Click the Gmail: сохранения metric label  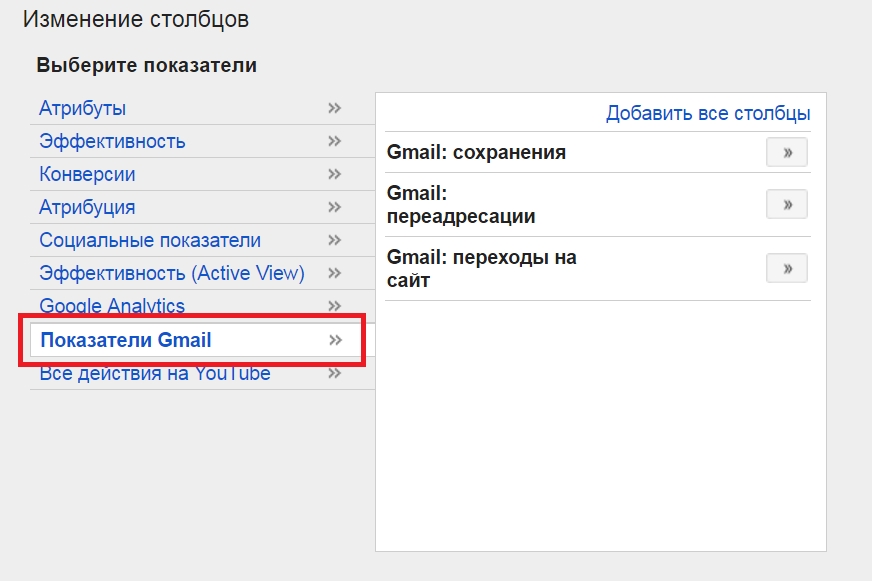[x=476, y=153]
